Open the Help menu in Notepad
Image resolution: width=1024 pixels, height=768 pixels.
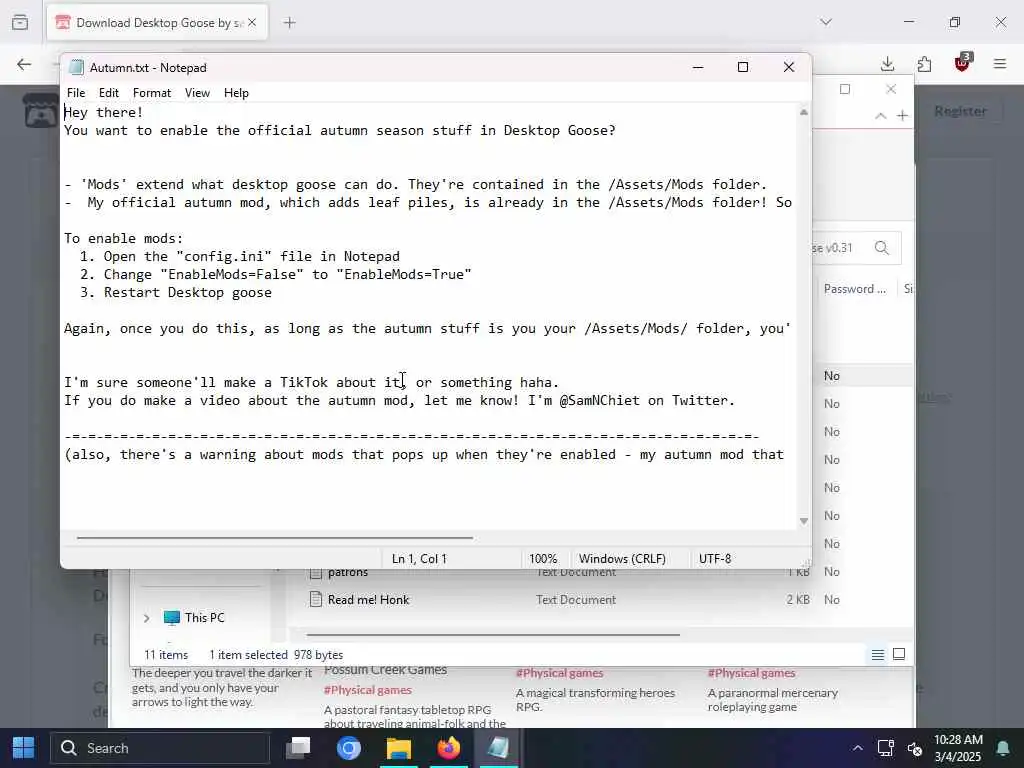[236, 93]
